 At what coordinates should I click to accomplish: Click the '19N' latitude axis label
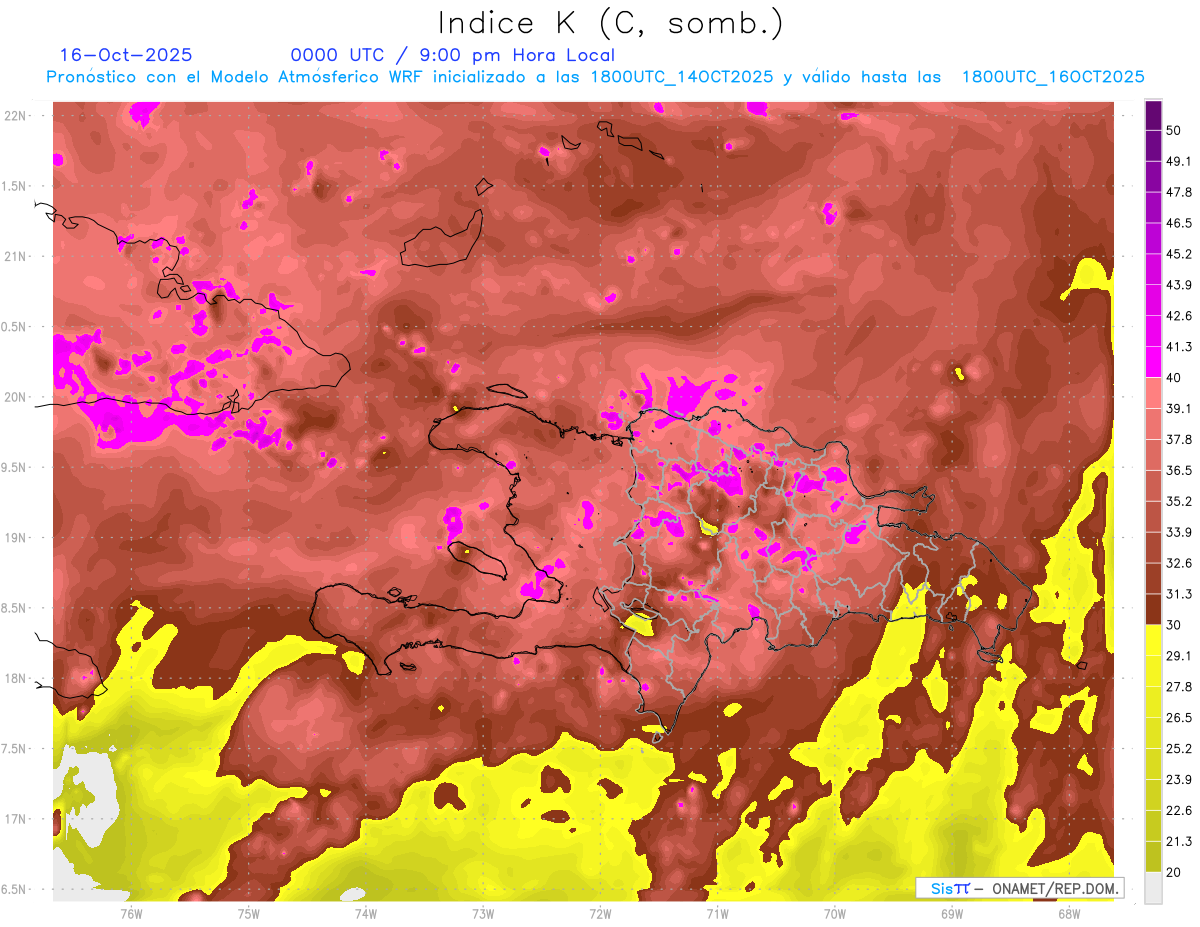coord(14,537)
